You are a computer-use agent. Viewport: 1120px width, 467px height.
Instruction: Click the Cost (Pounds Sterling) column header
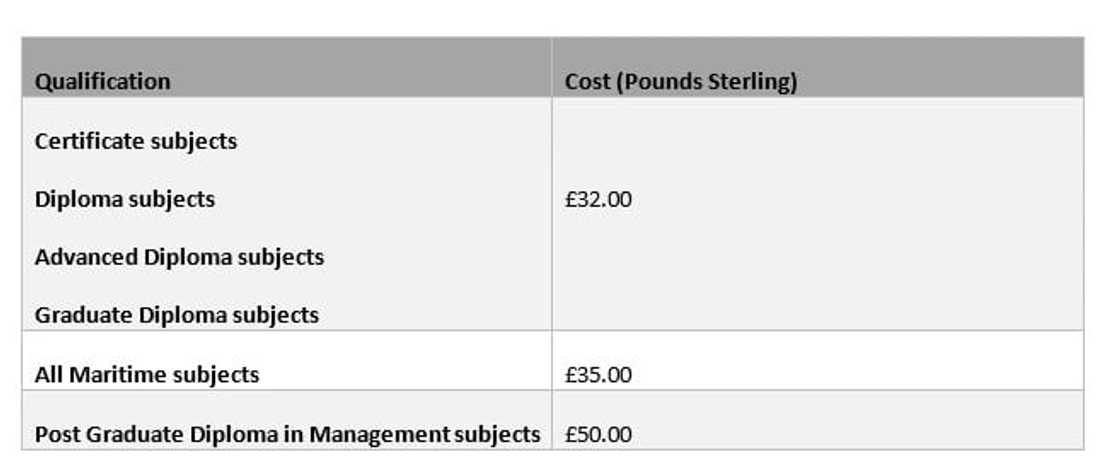(x=681, y=82)
